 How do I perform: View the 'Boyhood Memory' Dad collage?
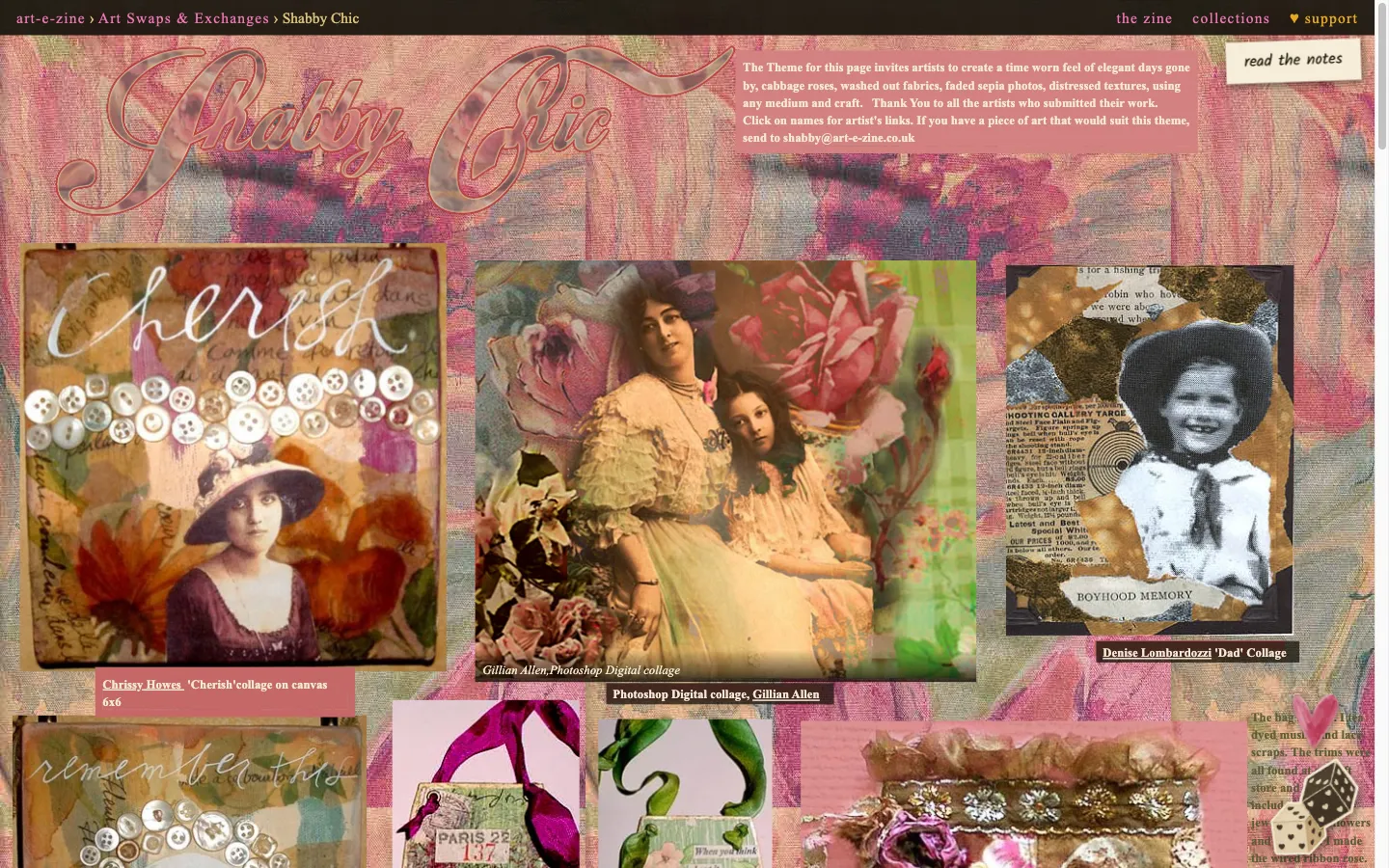[x=1150, y=450]
